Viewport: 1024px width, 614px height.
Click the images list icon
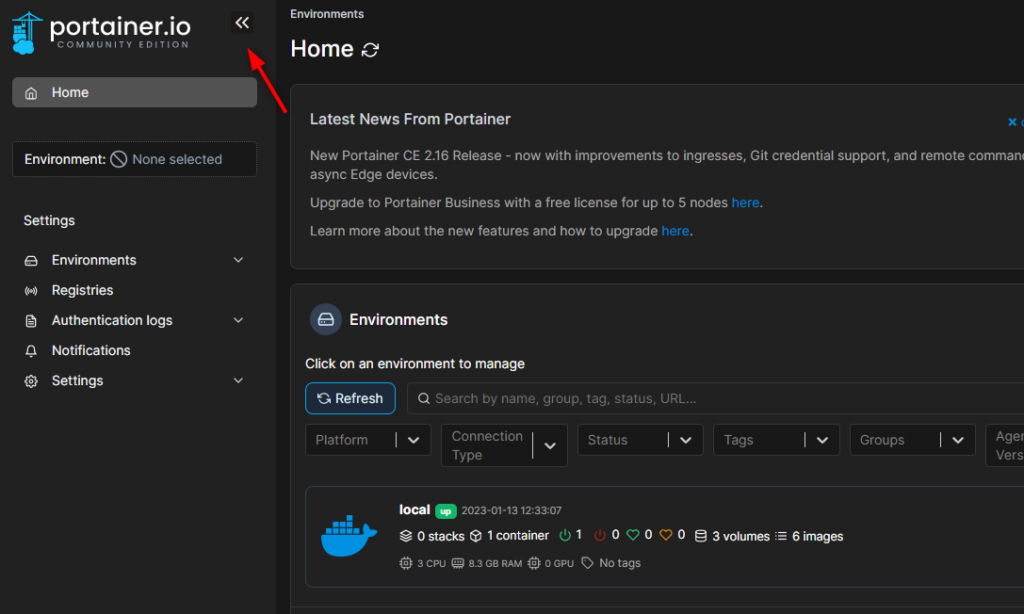pyautogui.click(x=781, y=536)
